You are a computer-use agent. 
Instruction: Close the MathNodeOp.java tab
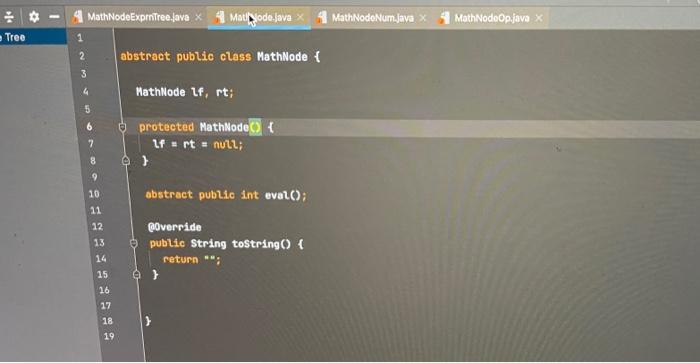pos(539,18)
